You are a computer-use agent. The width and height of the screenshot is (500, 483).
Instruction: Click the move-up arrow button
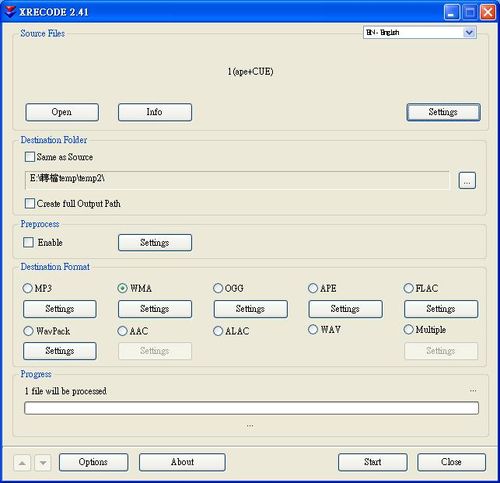coord(22,463)
